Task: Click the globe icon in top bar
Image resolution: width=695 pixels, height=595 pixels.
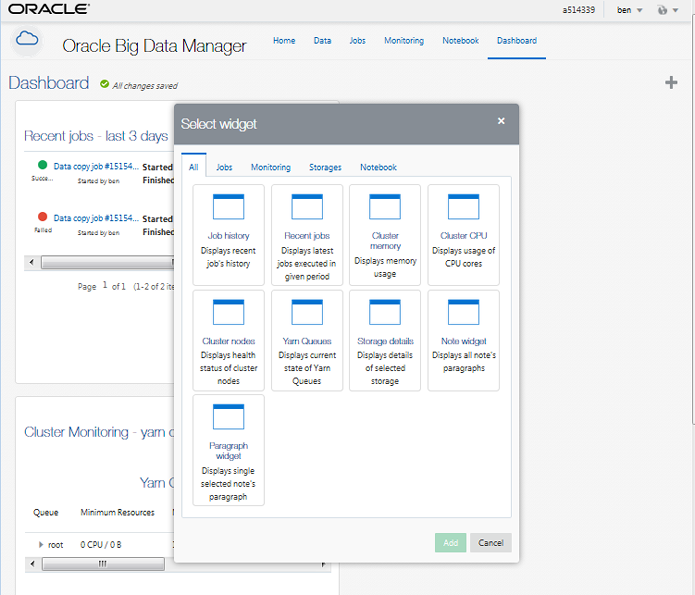Action: tap(662, 10)
